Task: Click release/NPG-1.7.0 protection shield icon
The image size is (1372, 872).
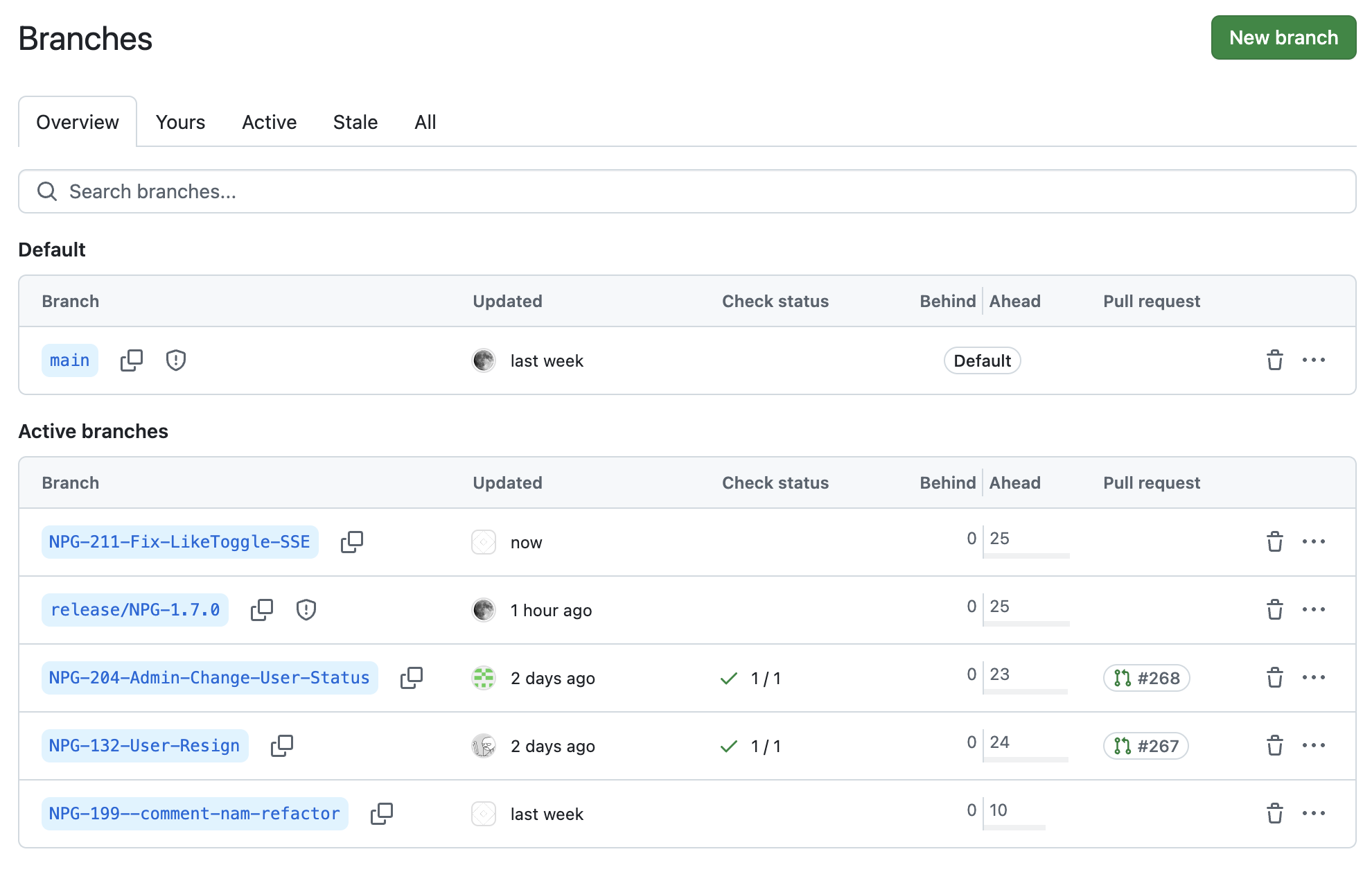Action: (x=306, y=610)
